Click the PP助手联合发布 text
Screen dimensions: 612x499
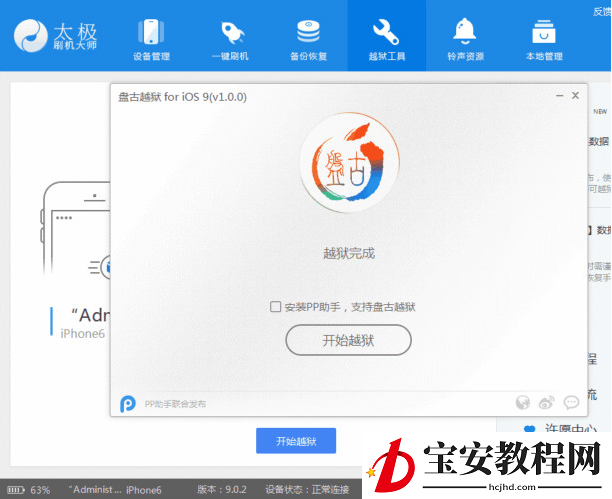click(x=175, y=404)
